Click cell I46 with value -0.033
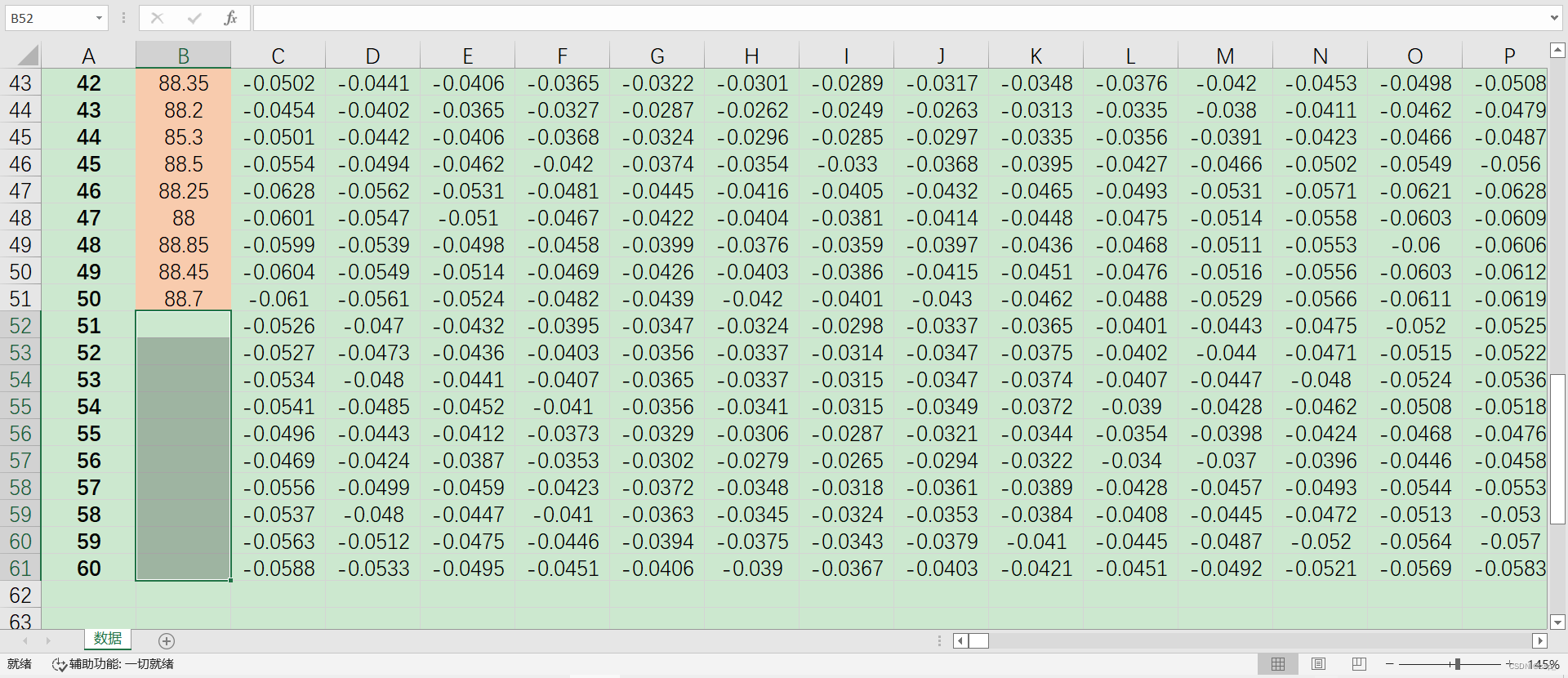Image resolution: width=1568 pixels, height=678 pixels. tap(846, 164)
